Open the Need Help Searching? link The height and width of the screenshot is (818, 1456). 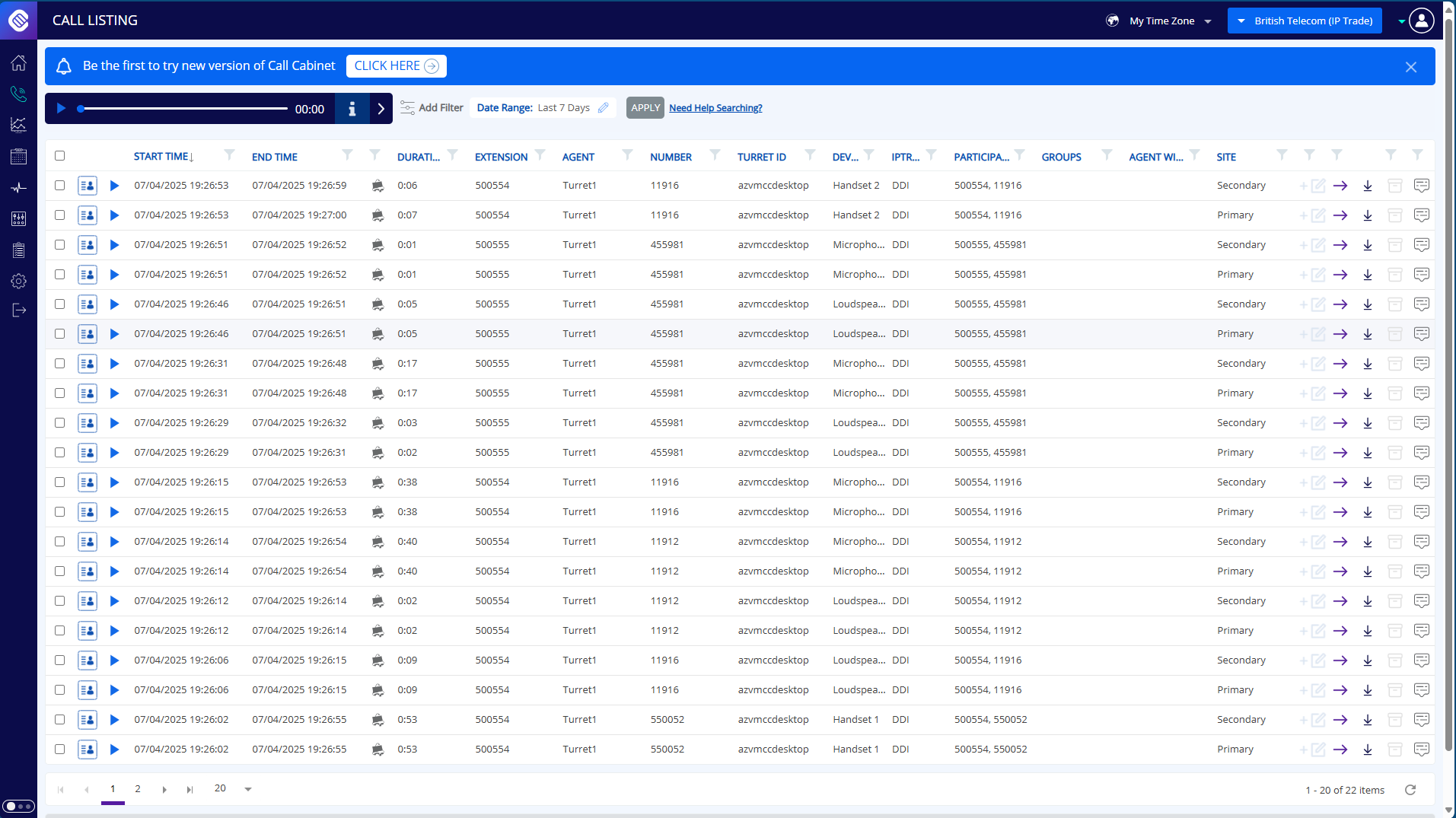pyautogui.click(x=715, y=108)
